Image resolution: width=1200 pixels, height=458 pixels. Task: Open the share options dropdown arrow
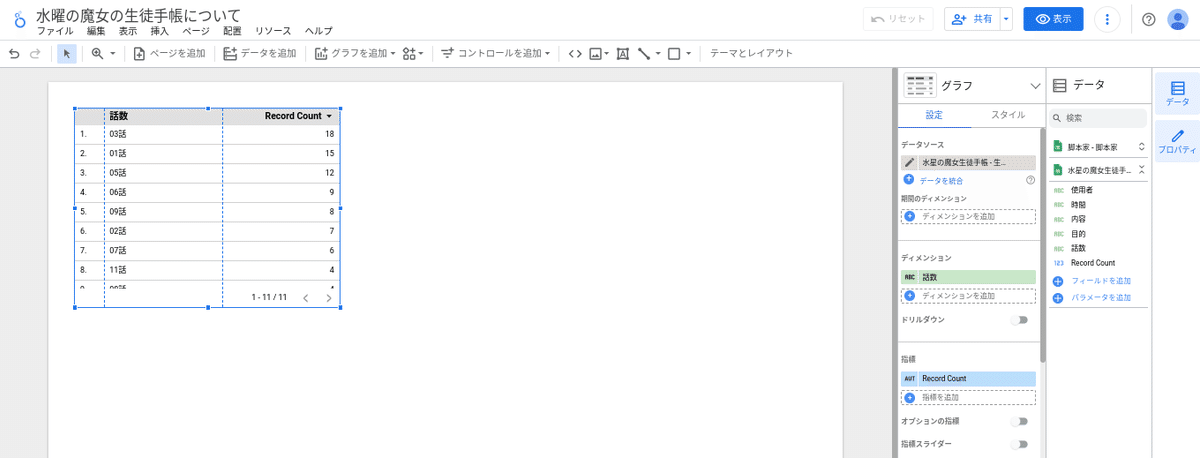click(1006, 19)
